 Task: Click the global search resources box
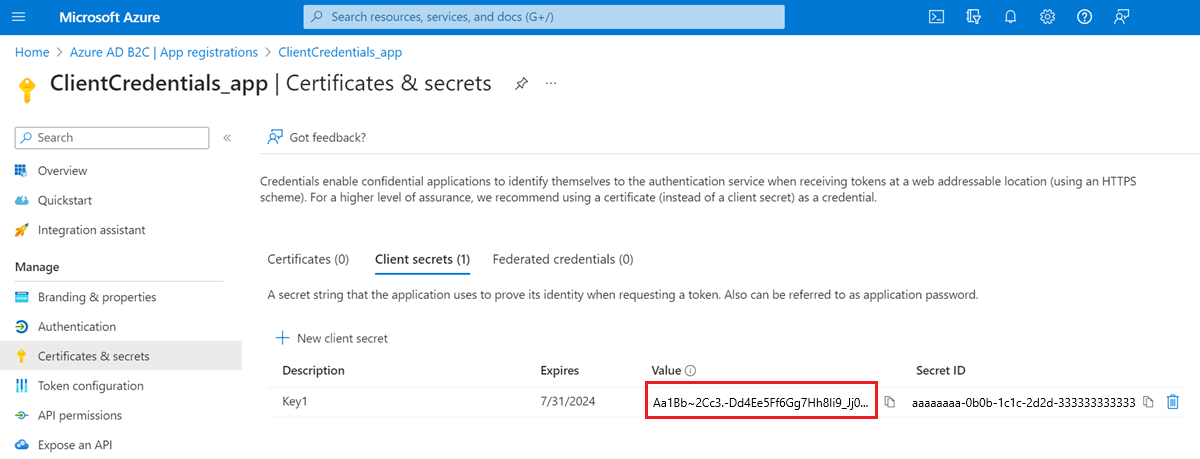click(544, 17)
